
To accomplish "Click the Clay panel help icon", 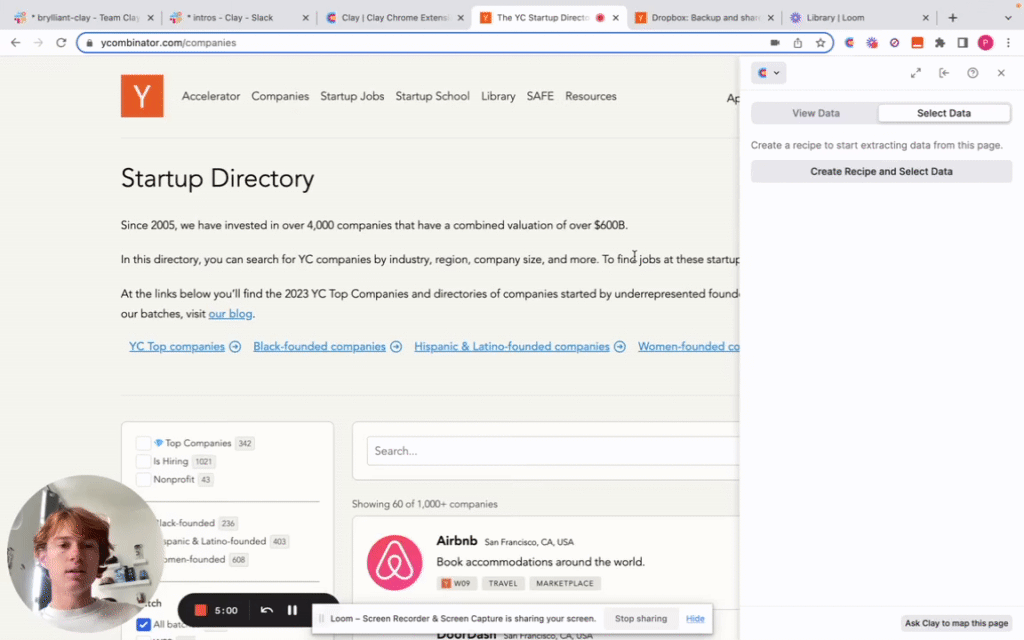I will 972,73.
